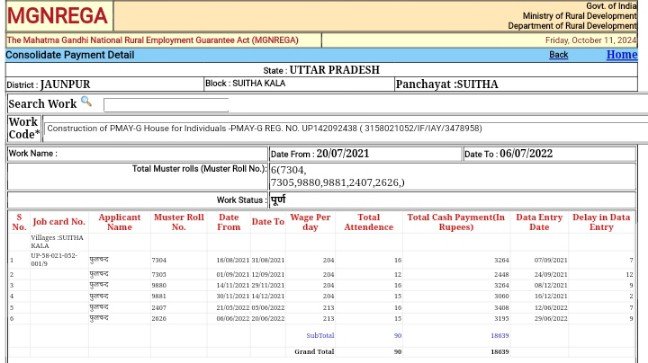
Task: Go back using the Back link
Action: click(558, 55)
